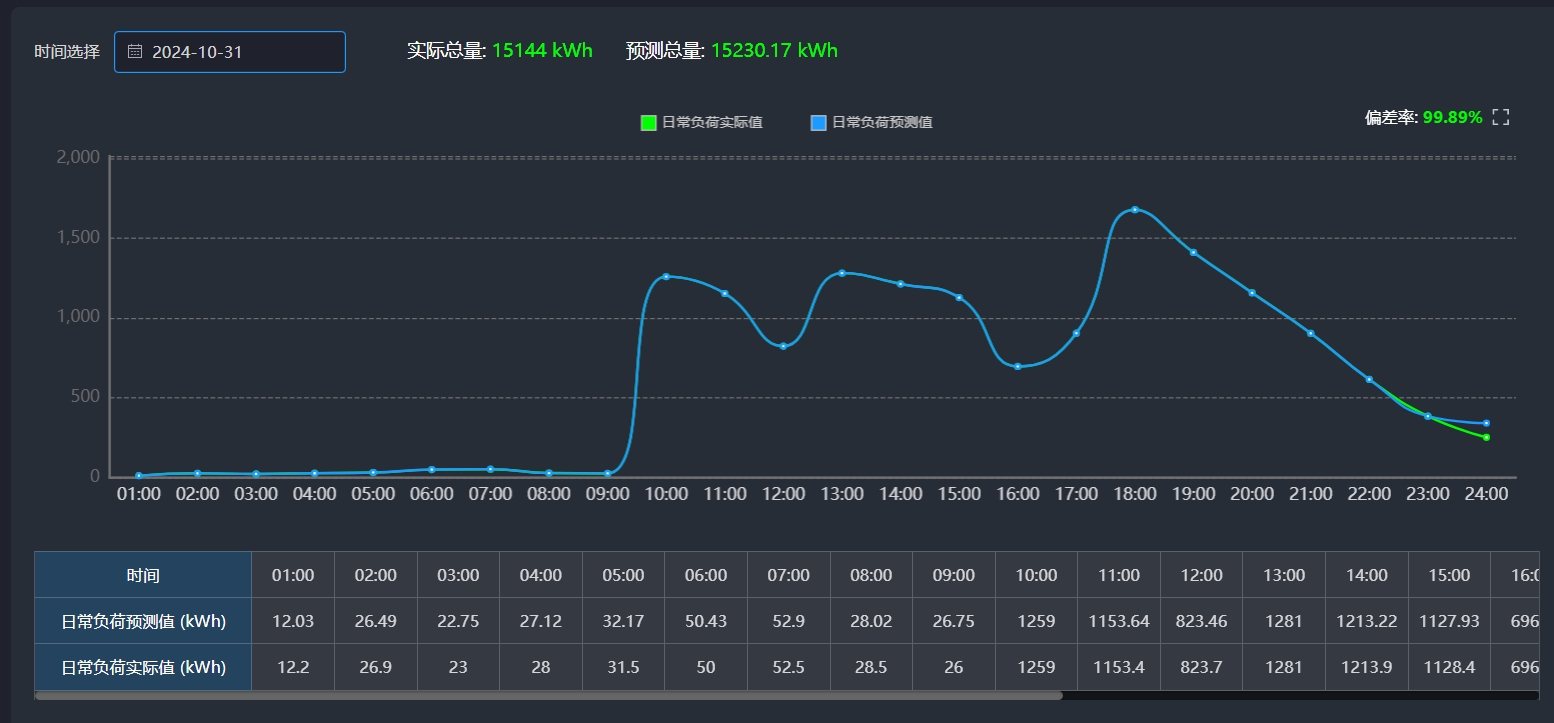
Task: Click the table's horizontal scrollbar thumb
Action: click(548, 695)
